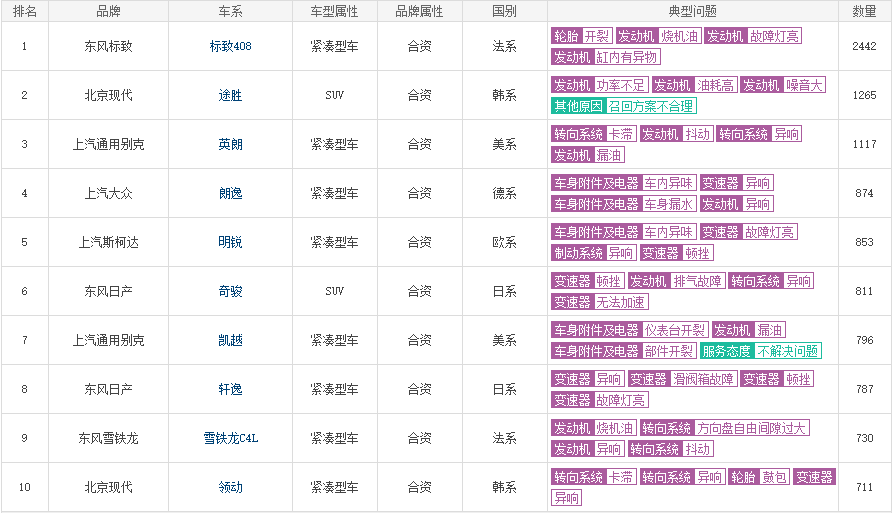This screenshot has height=513, width=892.
Task: Click the 数量 column header
Action: click(864, 11)
